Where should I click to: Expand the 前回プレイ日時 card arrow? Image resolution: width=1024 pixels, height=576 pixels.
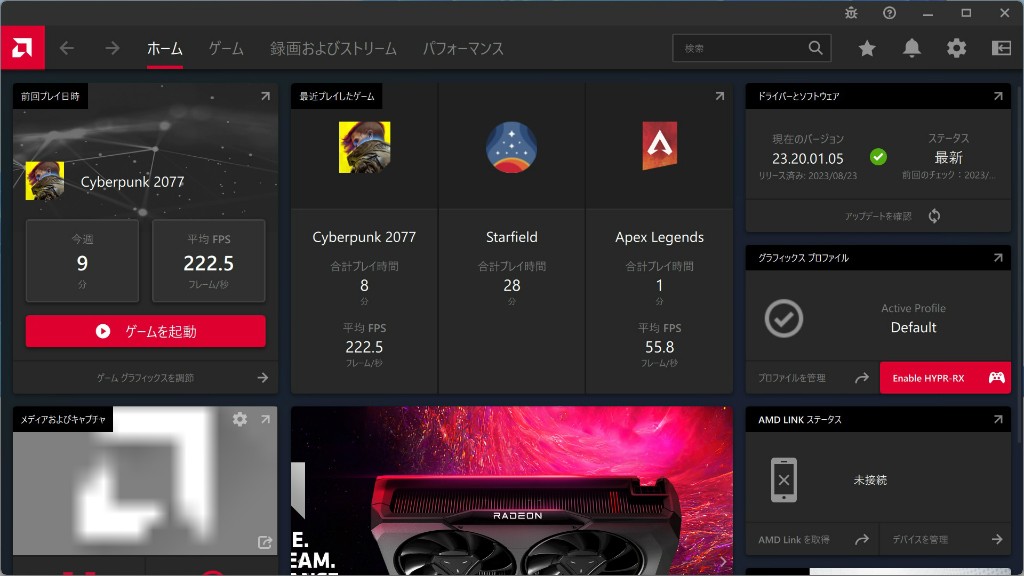pos(265,96)
